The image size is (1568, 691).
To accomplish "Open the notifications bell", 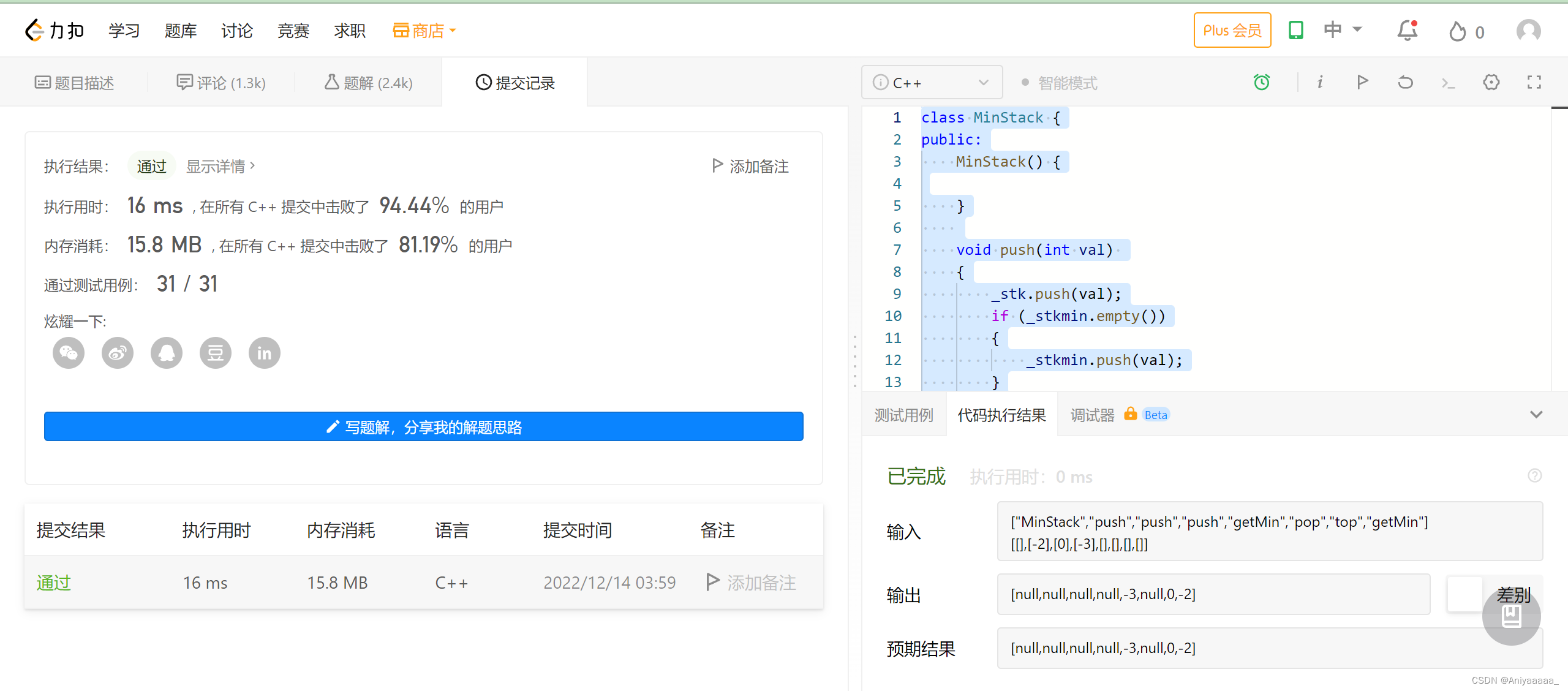I will pyautogui.click(x=1407, y=30).
